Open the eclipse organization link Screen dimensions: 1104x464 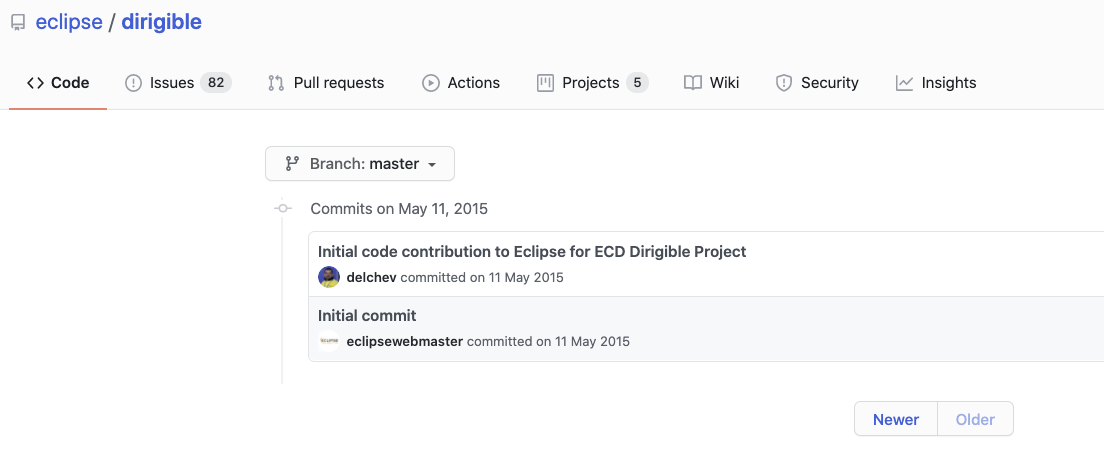coord(69,22)
